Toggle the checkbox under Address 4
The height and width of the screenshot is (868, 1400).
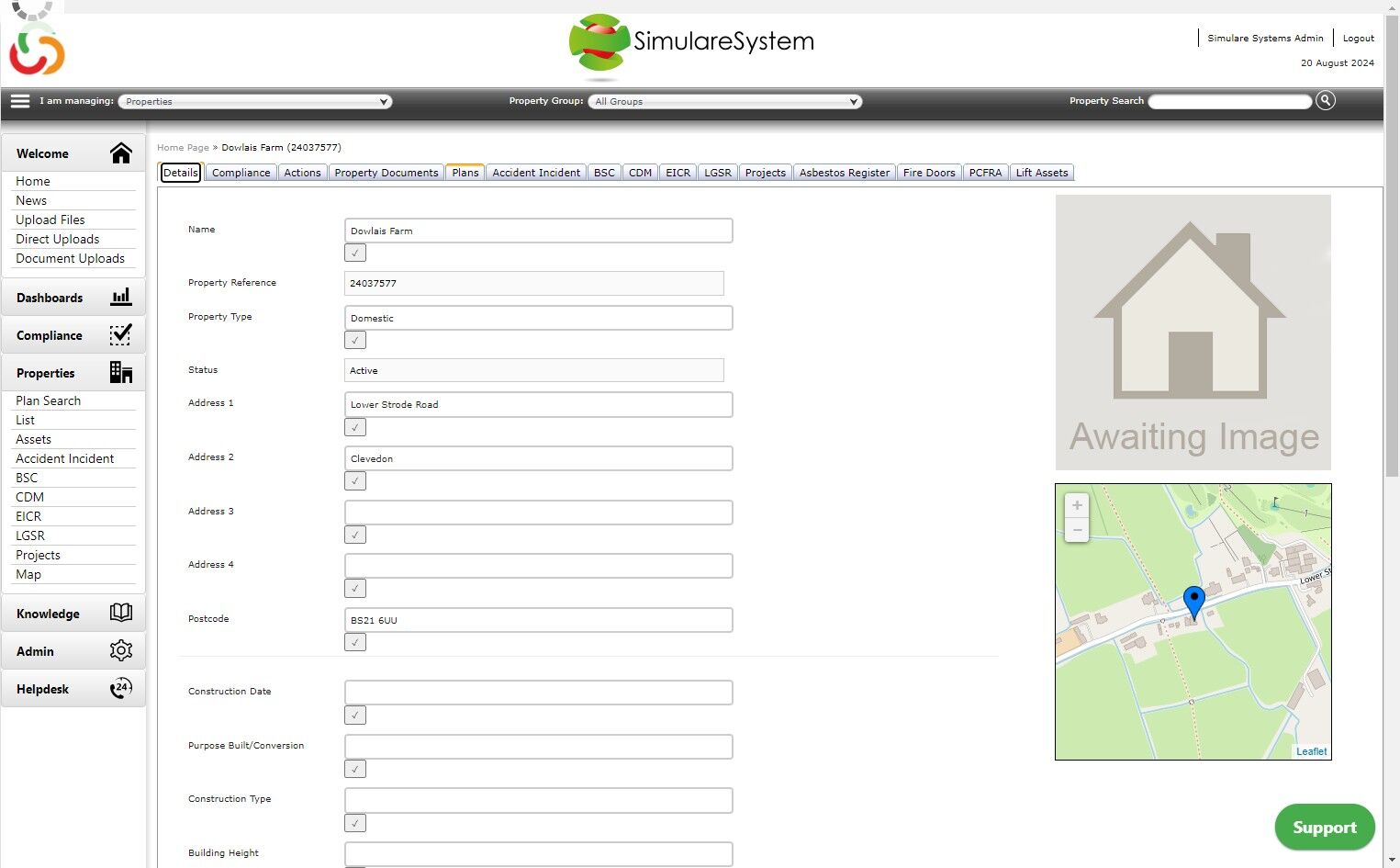355,588
